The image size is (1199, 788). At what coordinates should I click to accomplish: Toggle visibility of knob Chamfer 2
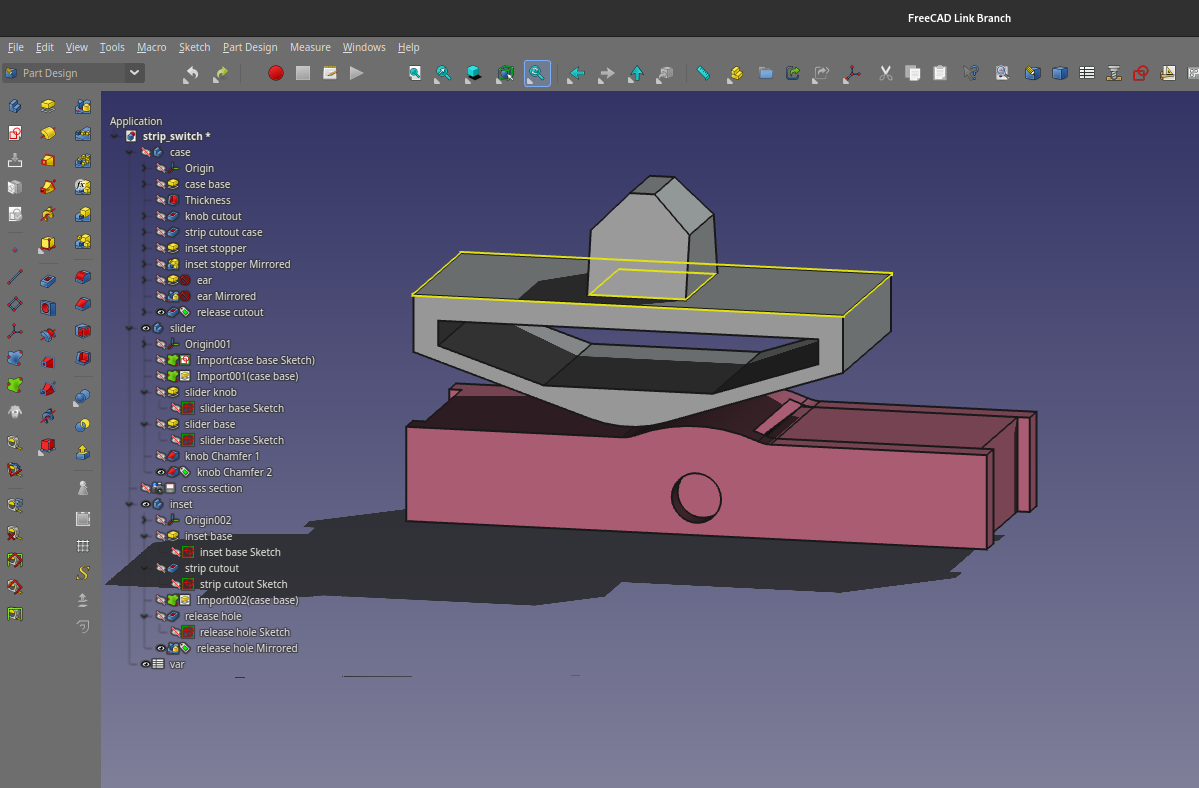(x=161, y=472)
